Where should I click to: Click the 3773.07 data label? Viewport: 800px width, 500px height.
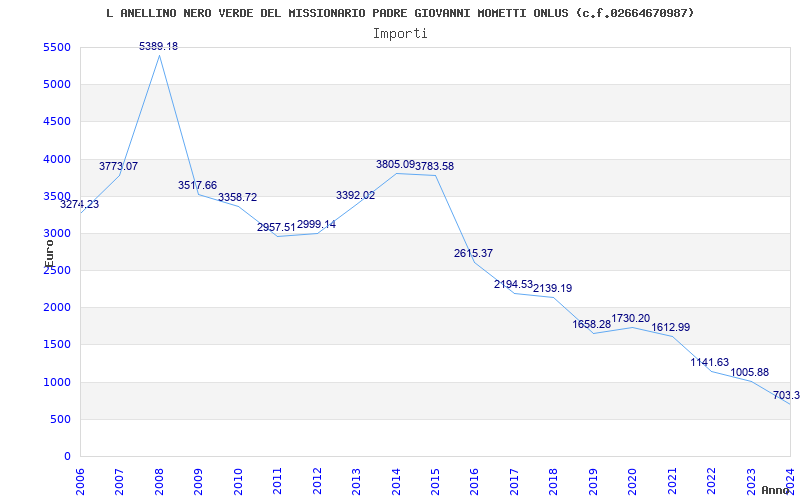118,166
